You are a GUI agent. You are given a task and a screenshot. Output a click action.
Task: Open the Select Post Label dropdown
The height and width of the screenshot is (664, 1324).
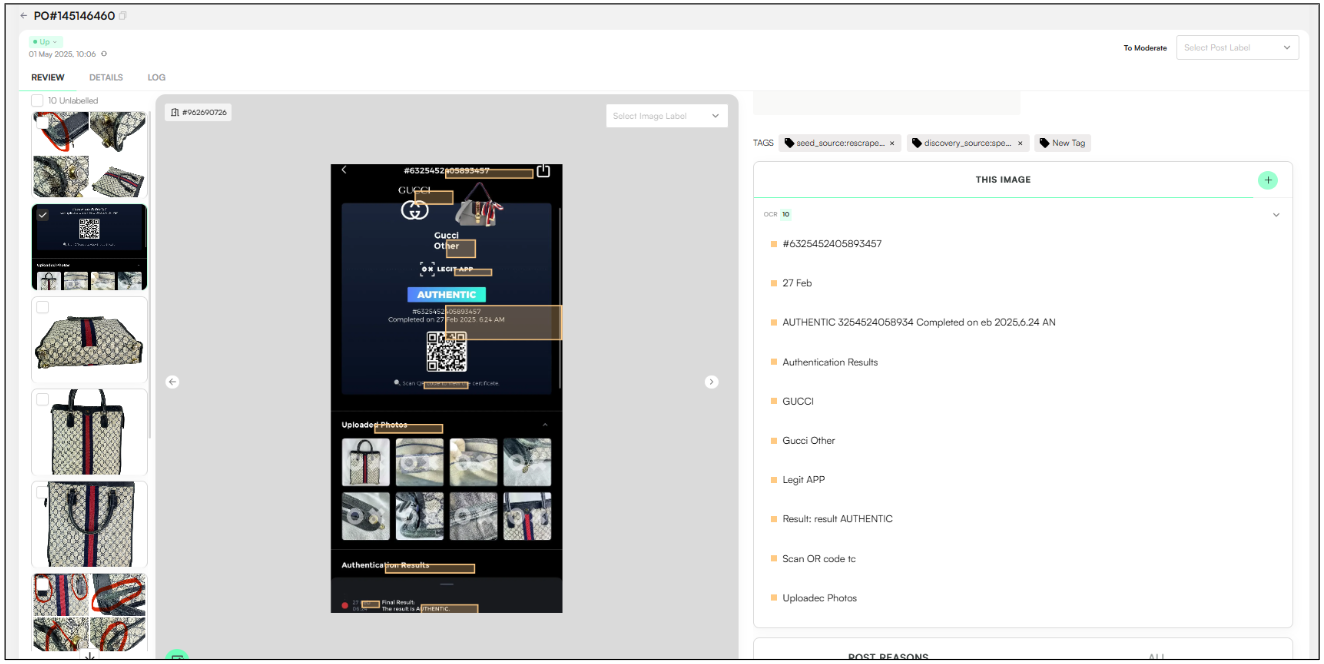pyautogui.click(x=1238, y=47)
